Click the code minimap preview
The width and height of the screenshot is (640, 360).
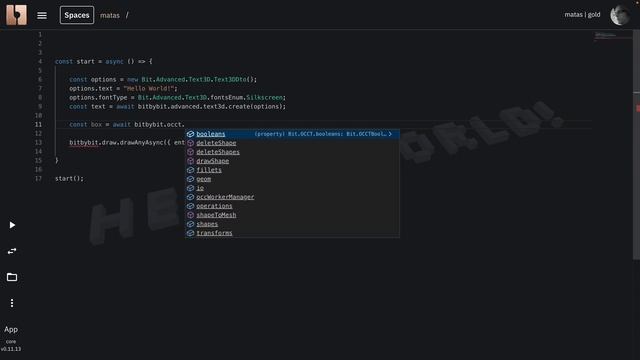(612, 37)
